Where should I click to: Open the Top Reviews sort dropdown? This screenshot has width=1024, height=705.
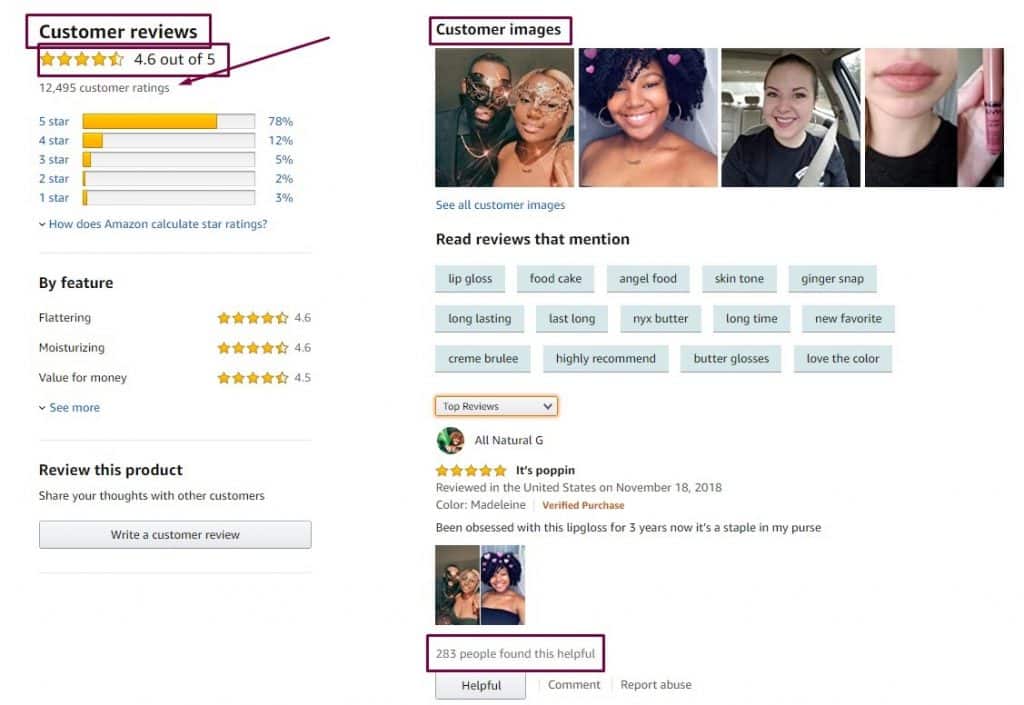496,406
